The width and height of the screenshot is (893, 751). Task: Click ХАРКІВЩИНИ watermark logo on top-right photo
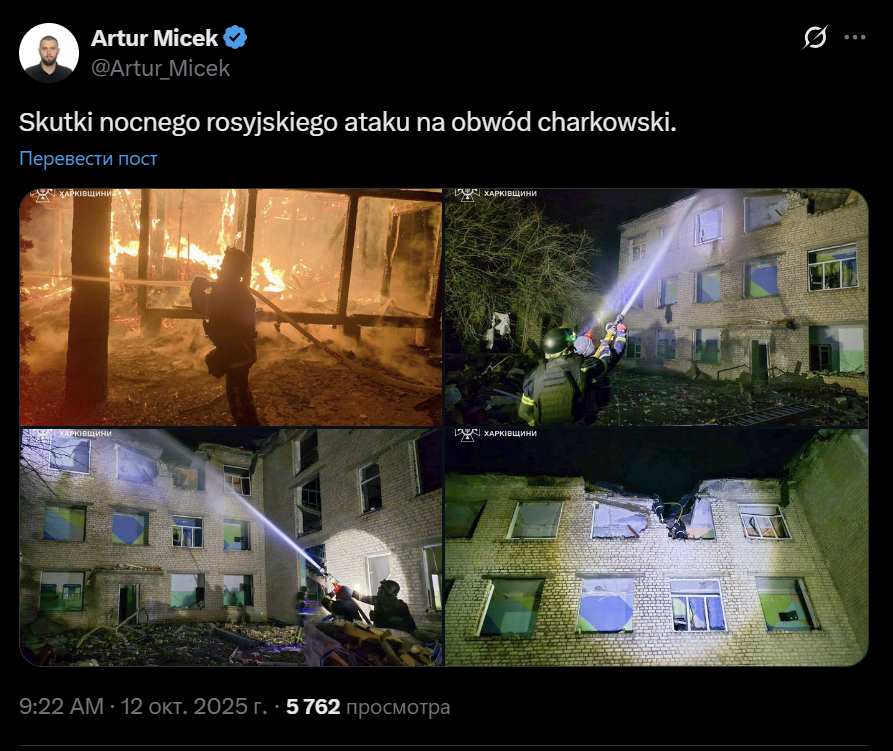point(495,194)
